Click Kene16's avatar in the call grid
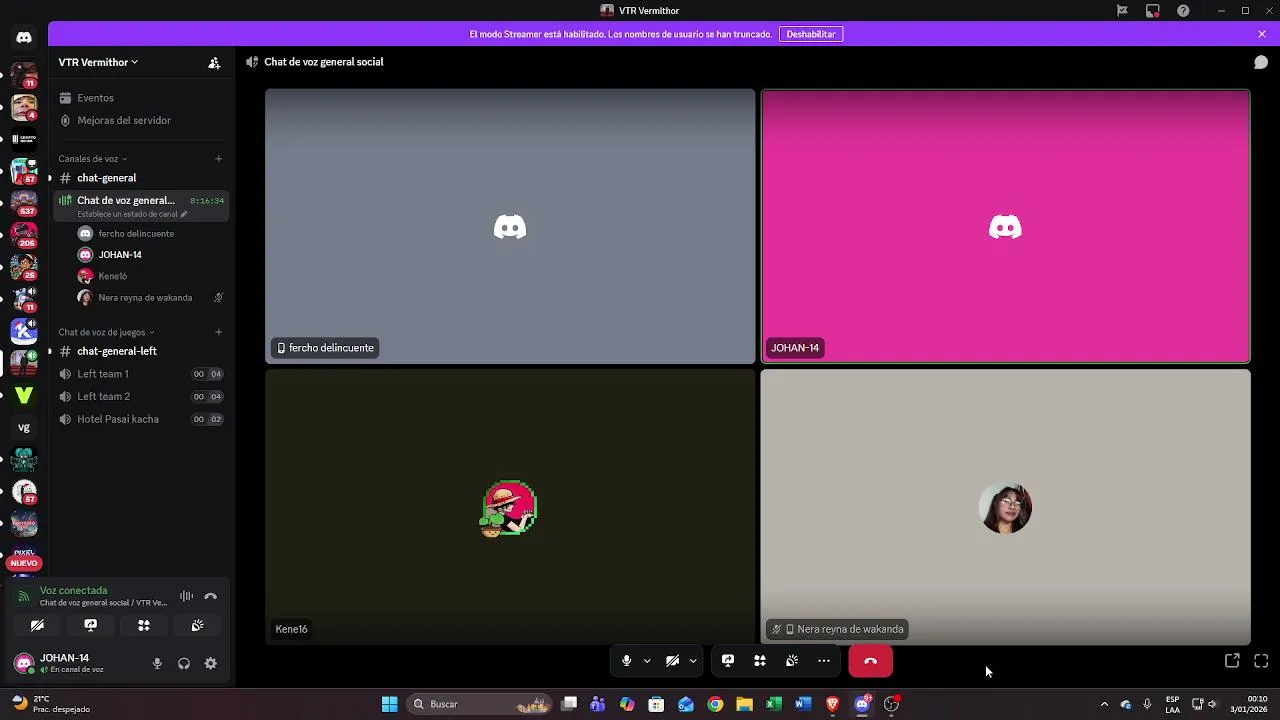This screenshot has height=720, width=1280. click(510, 508)
